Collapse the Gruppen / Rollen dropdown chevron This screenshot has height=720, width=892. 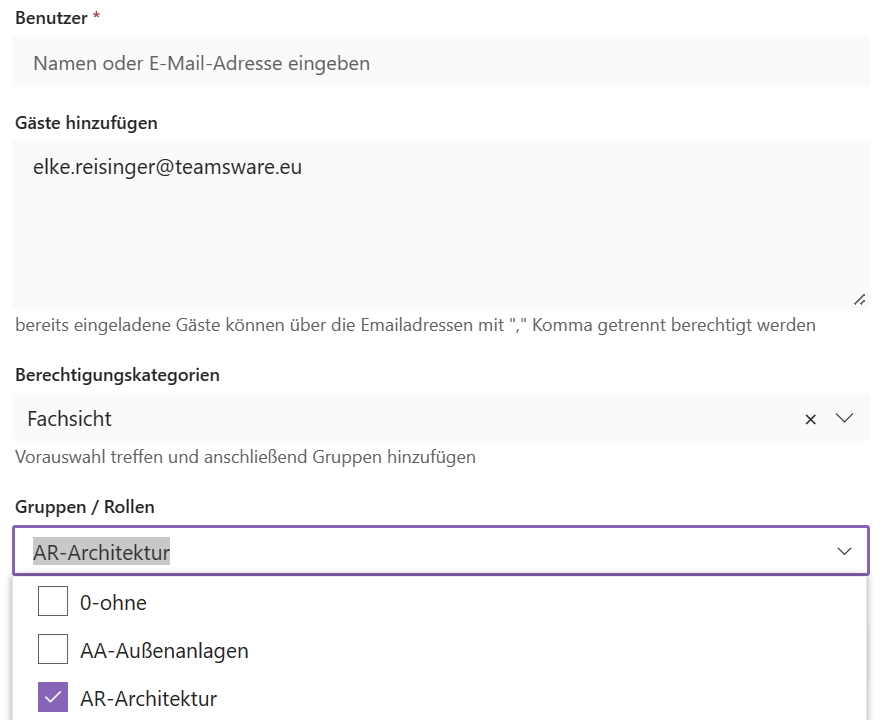(844, 551)
